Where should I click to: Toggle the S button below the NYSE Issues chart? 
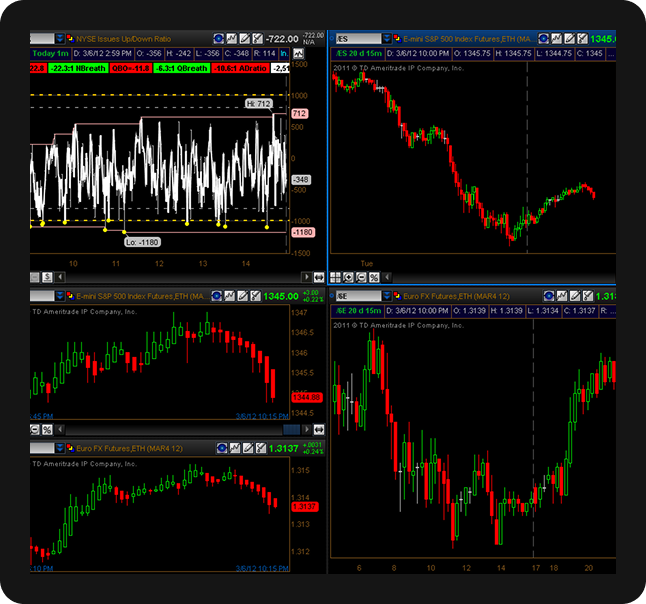[x=47, y=277]
